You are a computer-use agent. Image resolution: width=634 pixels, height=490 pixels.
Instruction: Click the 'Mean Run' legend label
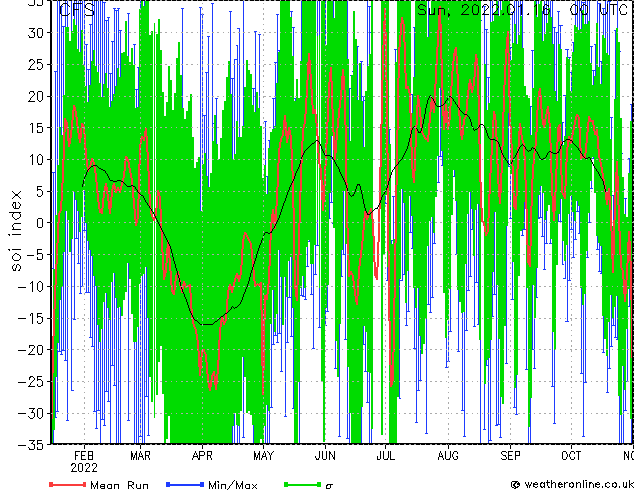click(x=120, y=485)
